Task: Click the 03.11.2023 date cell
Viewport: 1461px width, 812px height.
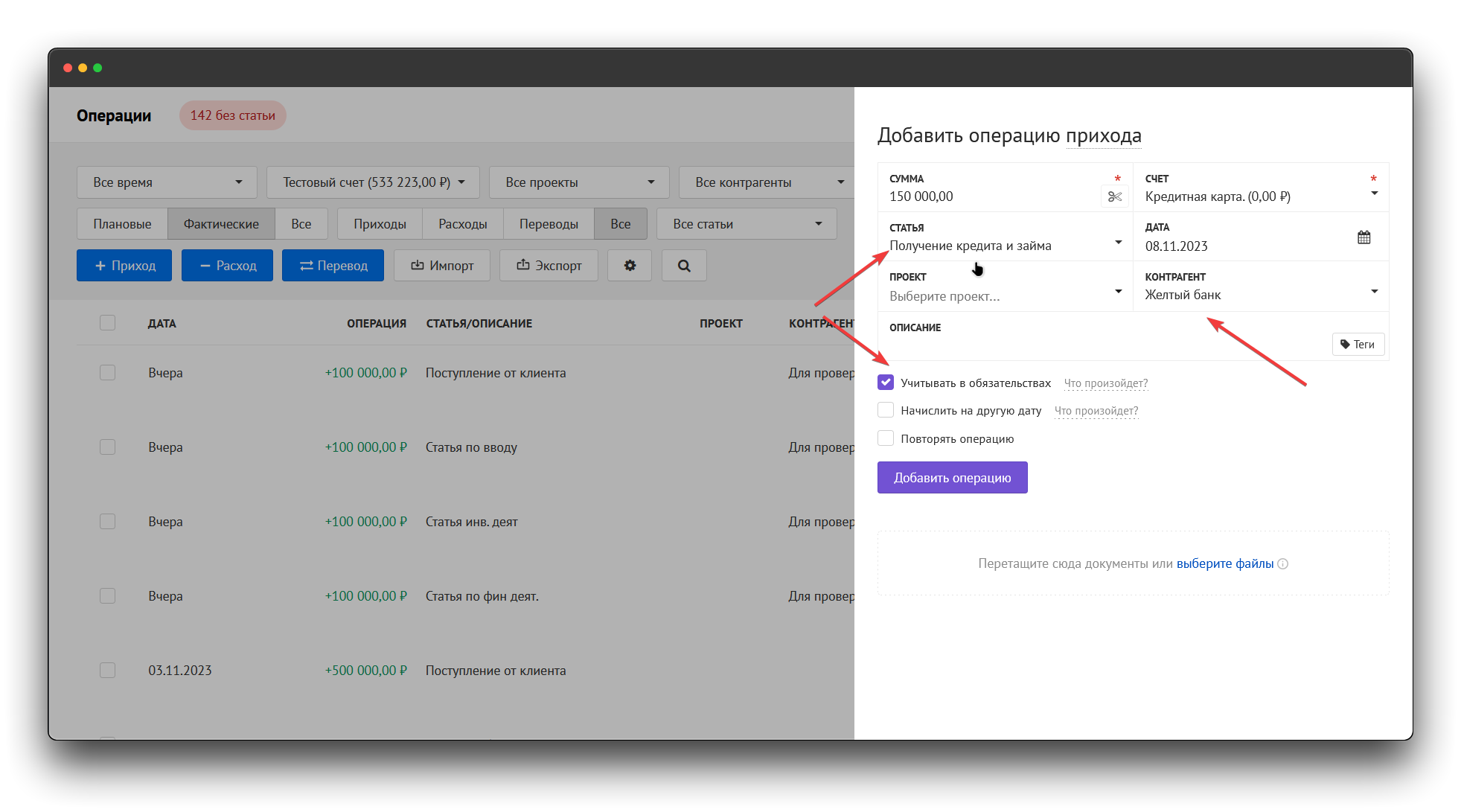Action: 180,671
